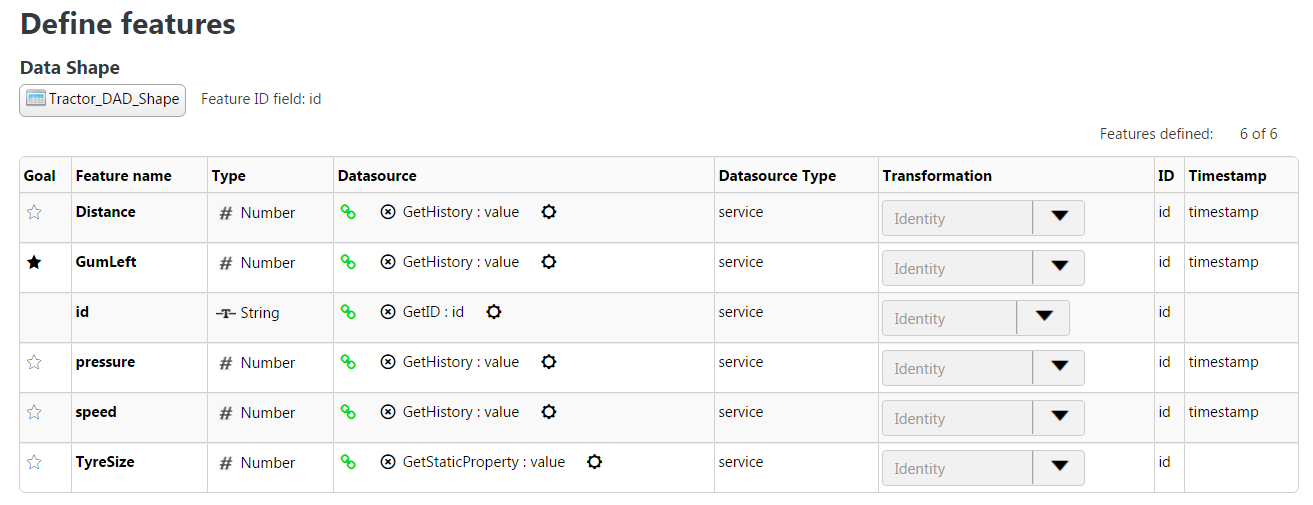Set Distance as the goal feature
The image size is (1313, 505).
pos(34,212)
